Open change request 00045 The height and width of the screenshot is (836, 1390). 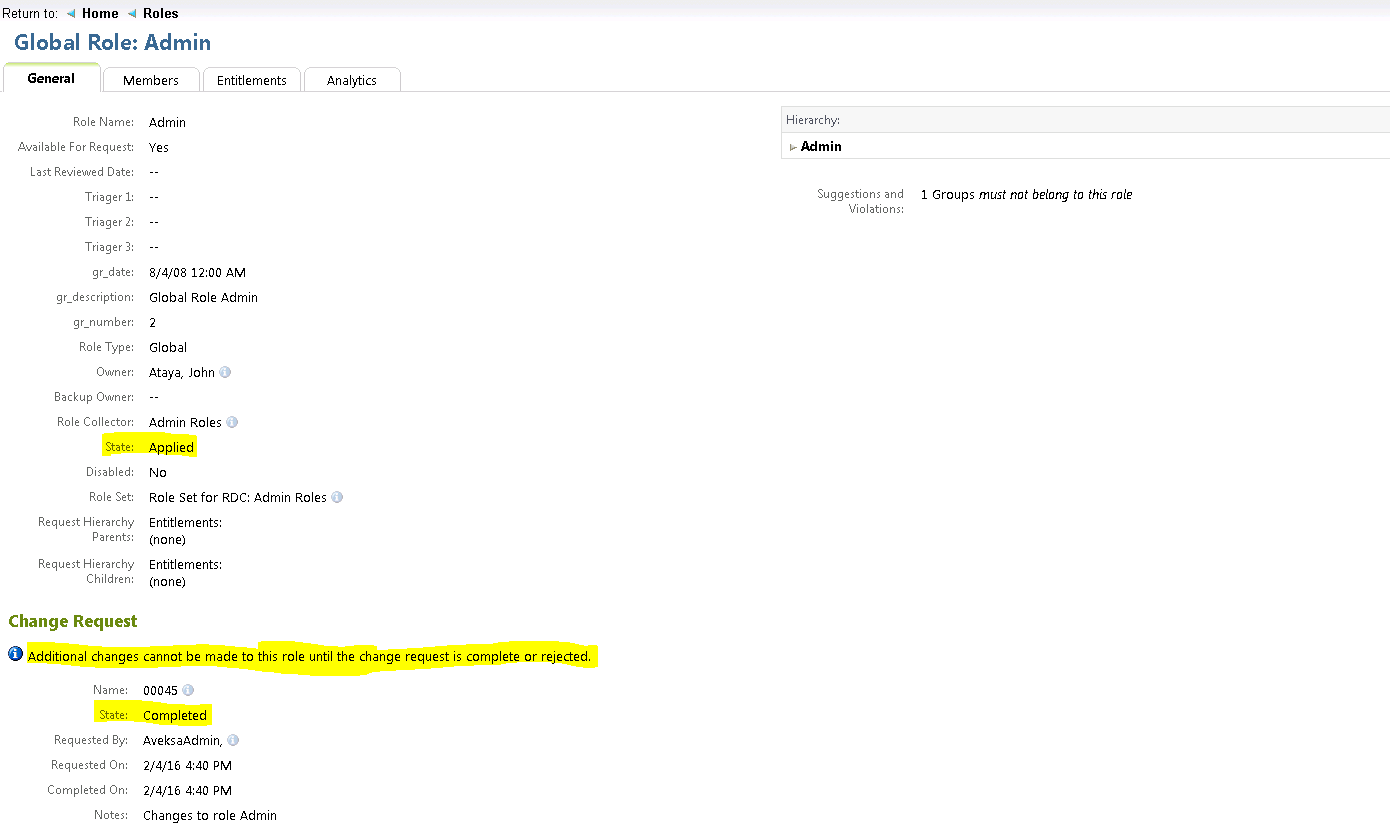pos(160,690)
